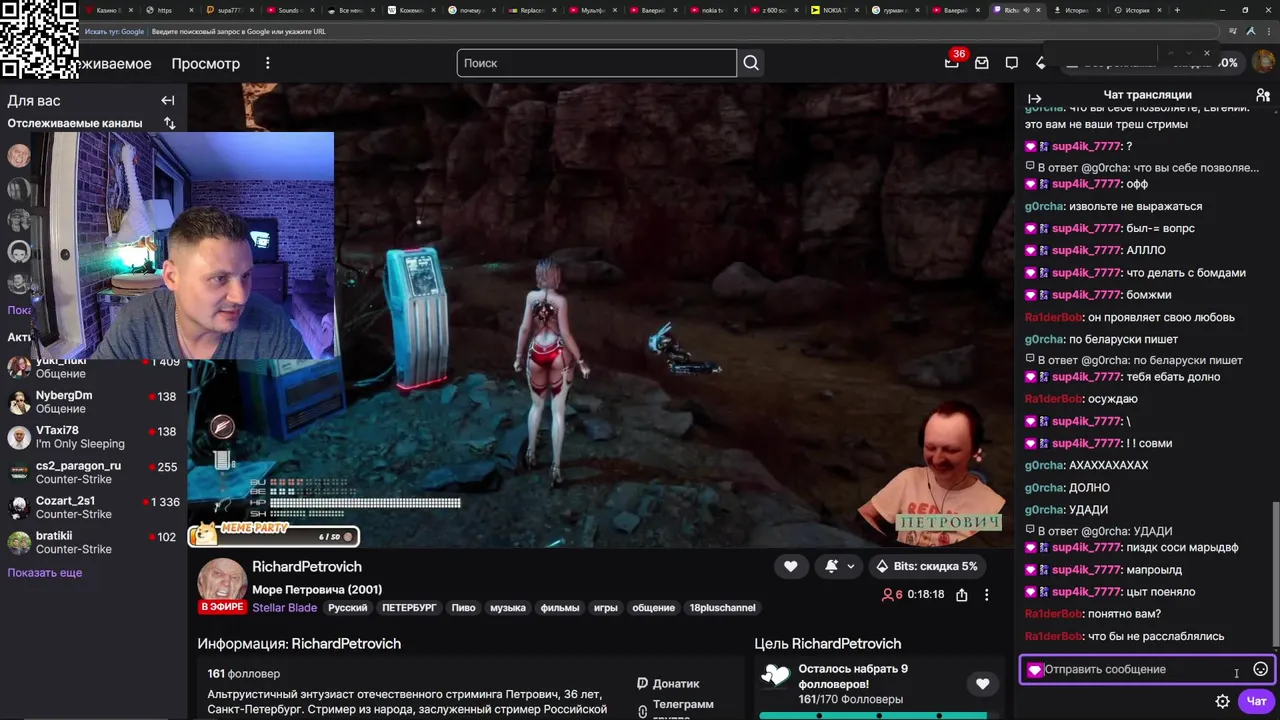Open stream three-dot options menu
The width and height of the screenshot is (1280, 720).
point(986,594)
